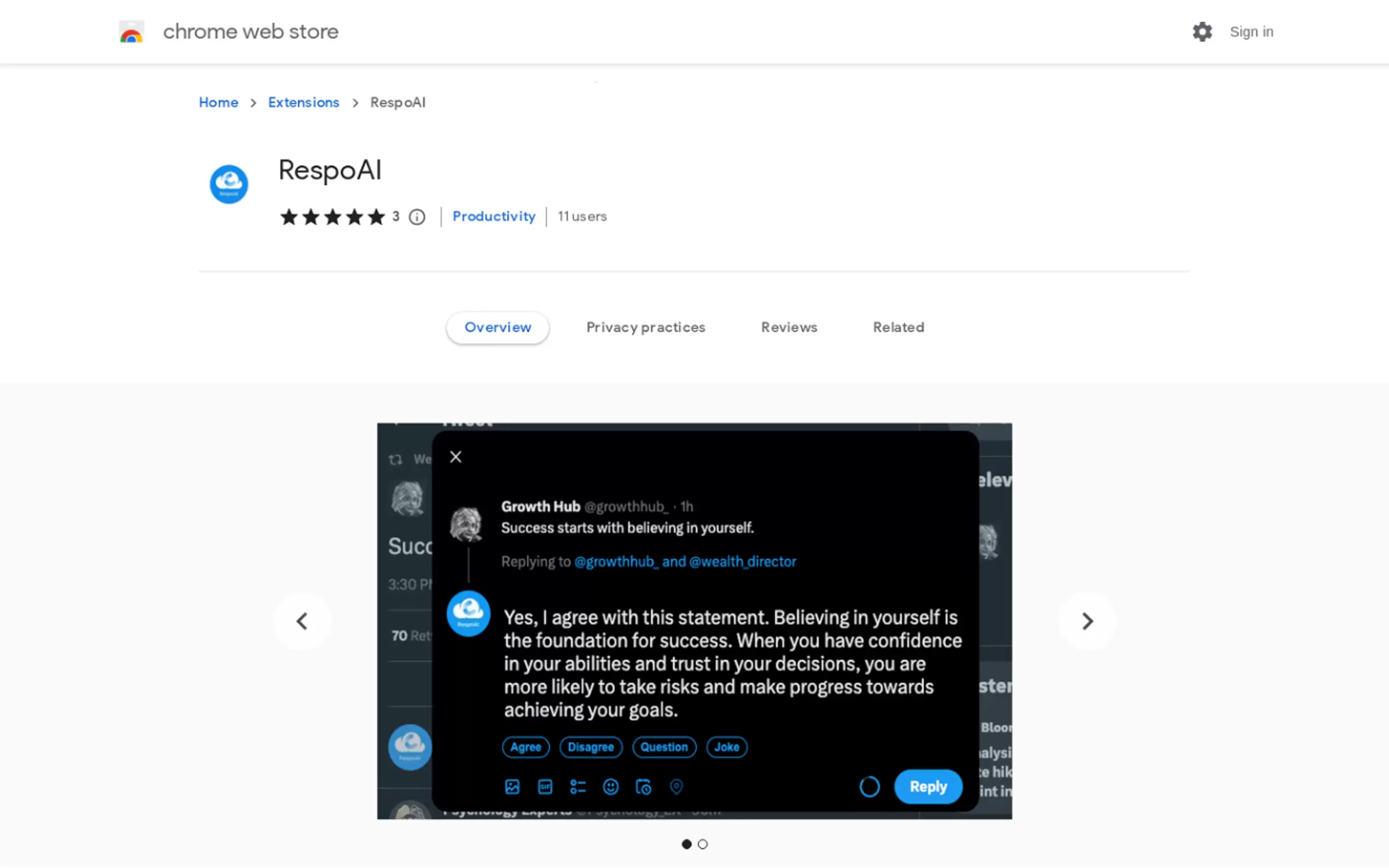This screenshot has height=868, width=1389.
Task: Click the add image media icon
Action: point(512,787)
